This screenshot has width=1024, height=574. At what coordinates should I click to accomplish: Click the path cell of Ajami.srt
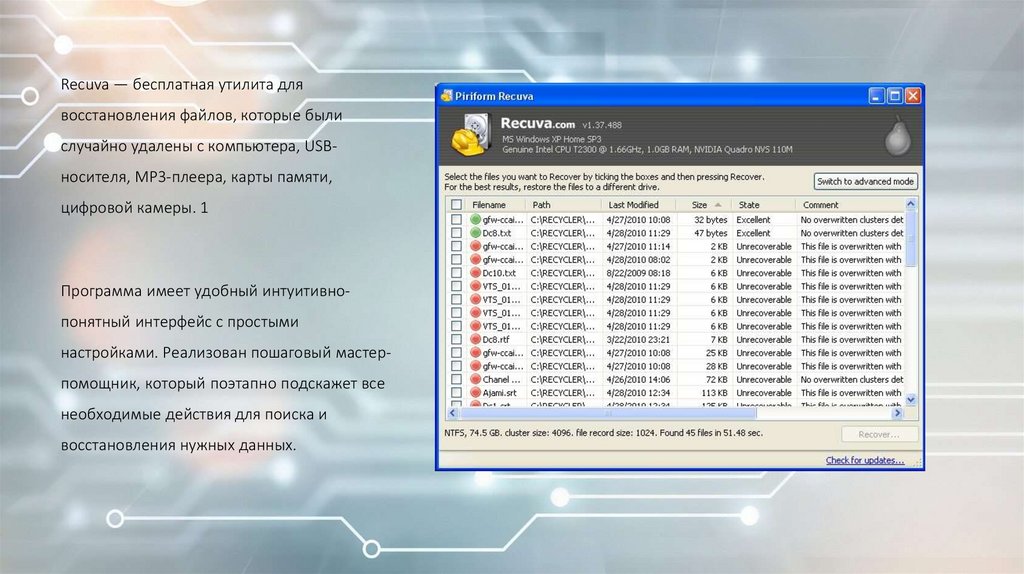[563, 393]
